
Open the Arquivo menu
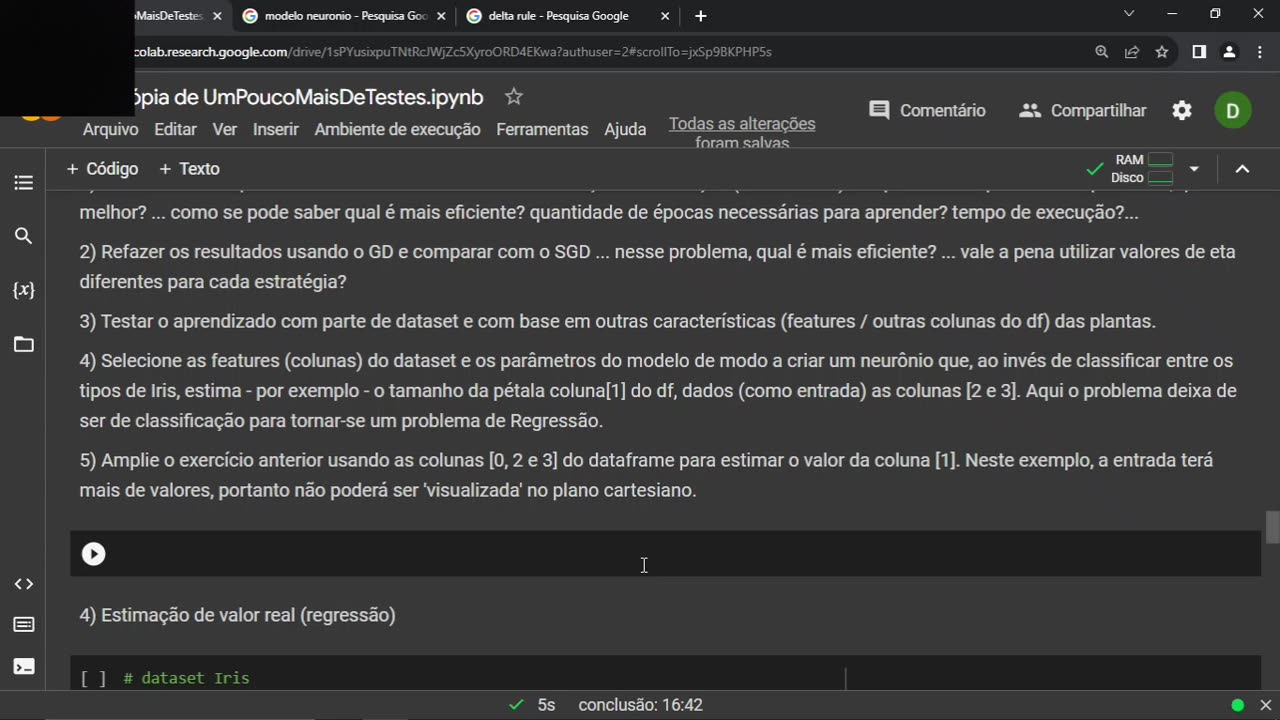click(110, 129)
